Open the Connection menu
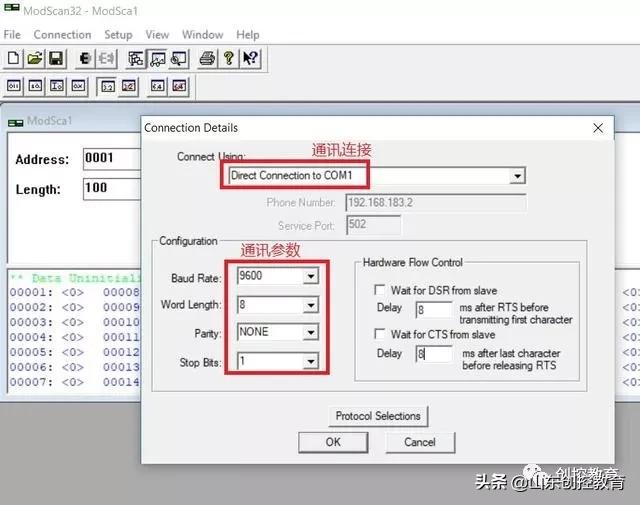This screenshot has width=640, height=505. (x=62, y=34)
